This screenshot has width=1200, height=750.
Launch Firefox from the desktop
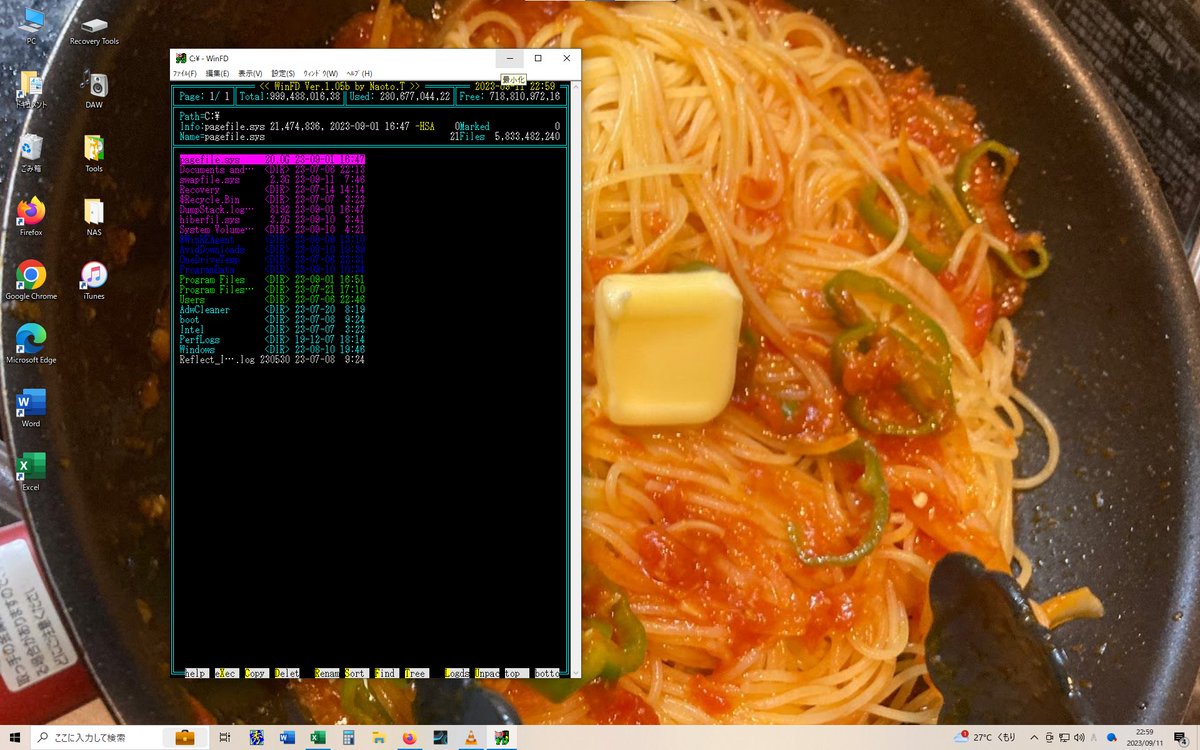pos(31,216)
